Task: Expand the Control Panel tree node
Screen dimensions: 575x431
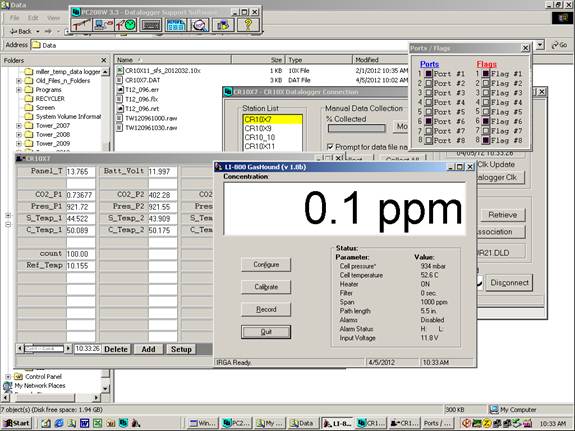Action: click(8, 377)
